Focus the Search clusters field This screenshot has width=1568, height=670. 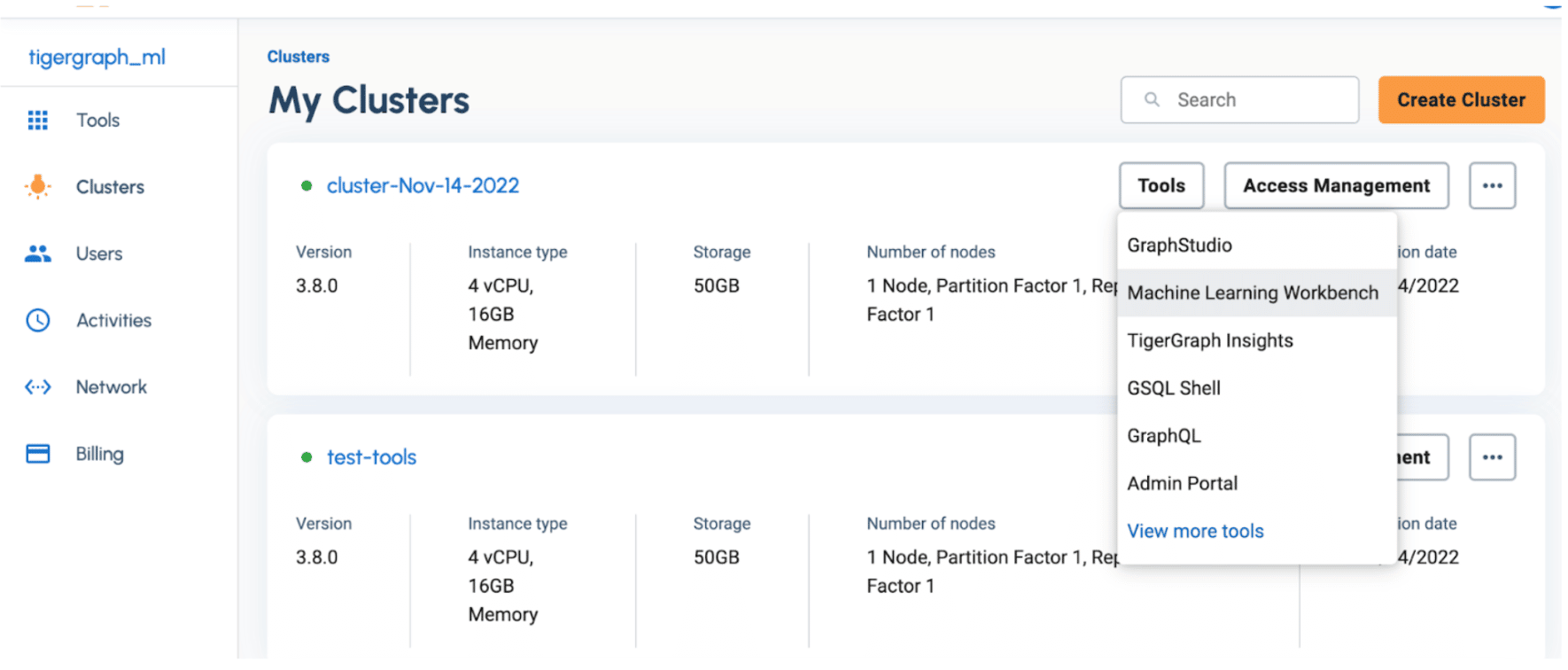coord(1239,99)
